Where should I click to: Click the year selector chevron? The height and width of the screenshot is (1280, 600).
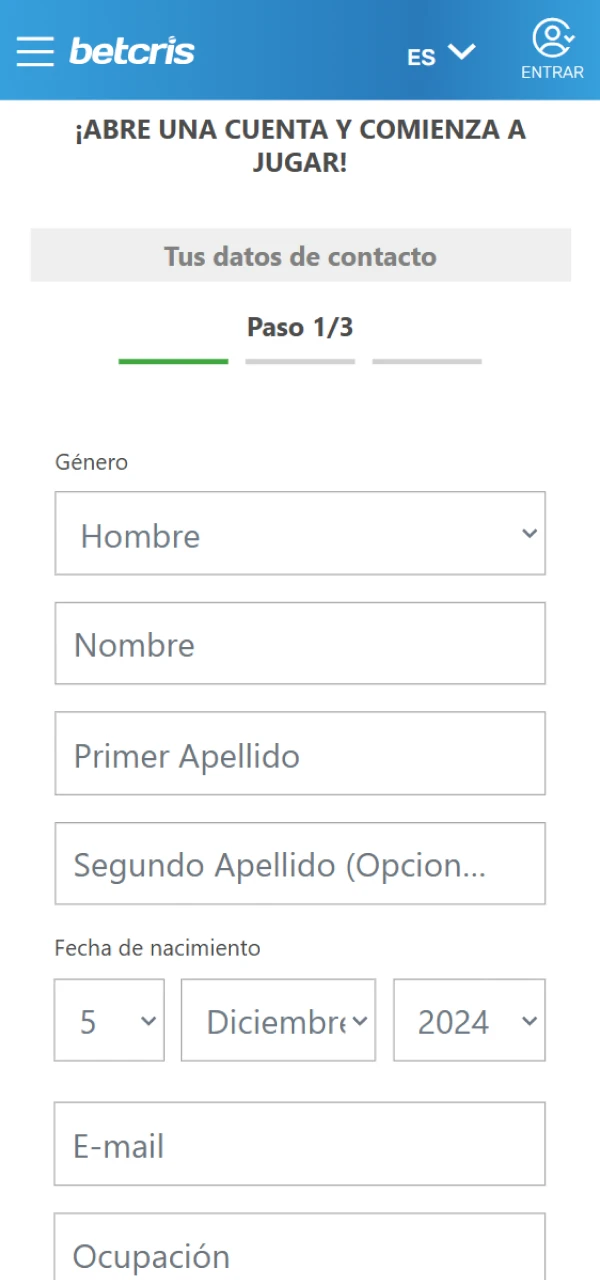click(528, 1019)
